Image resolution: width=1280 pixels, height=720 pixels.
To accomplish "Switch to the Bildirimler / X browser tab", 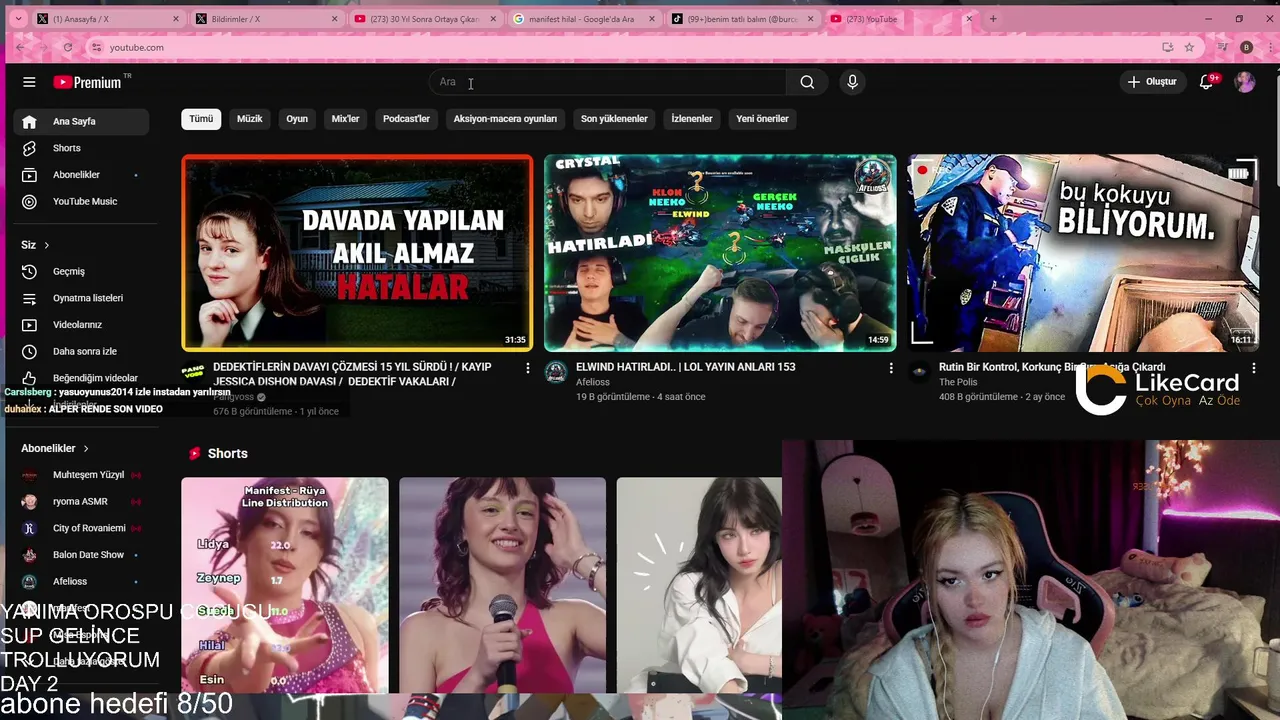I will click(x=258, y=19).
